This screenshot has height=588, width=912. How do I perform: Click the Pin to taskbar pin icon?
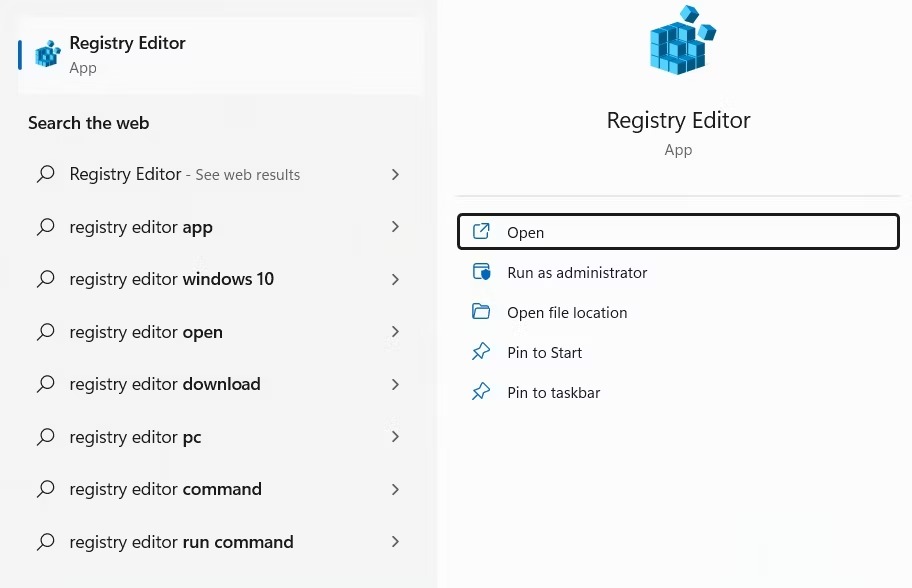[x=481, y=391]
